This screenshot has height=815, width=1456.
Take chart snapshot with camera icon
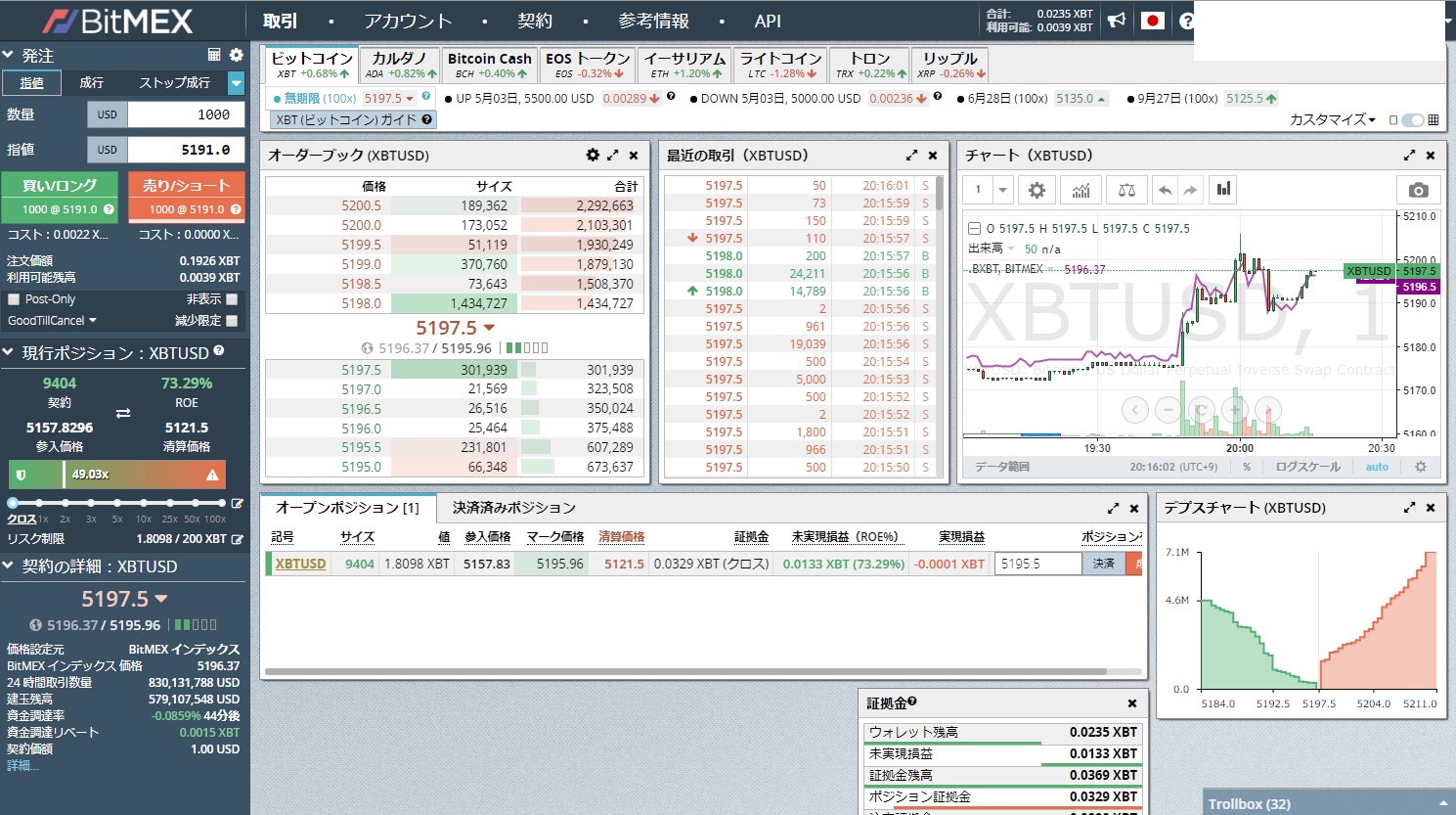[1418, 190]
